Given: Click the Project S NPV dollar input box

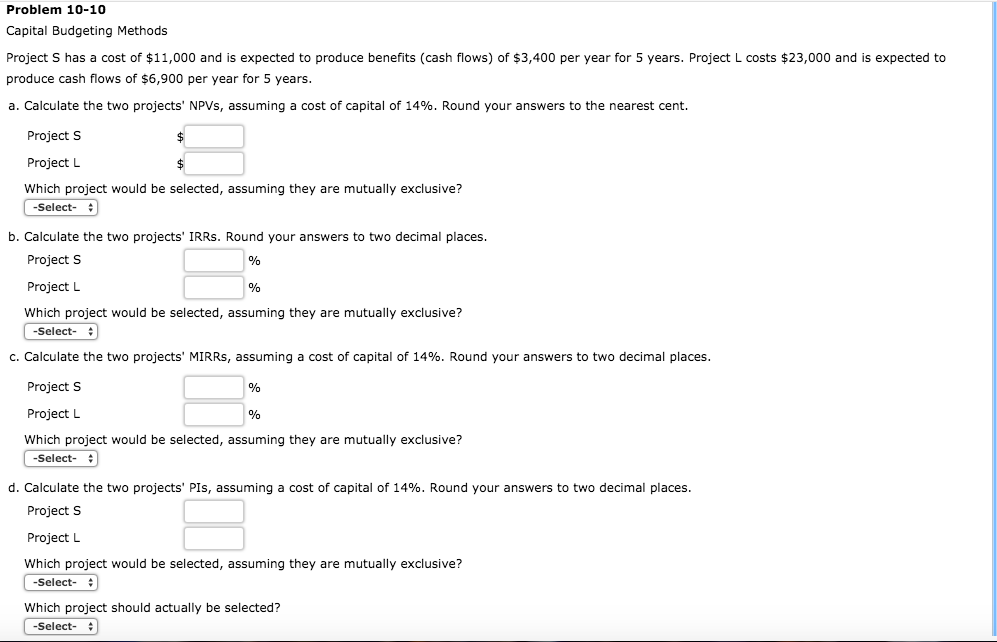Looking at the screenshot, I should (x=213, y=136).
